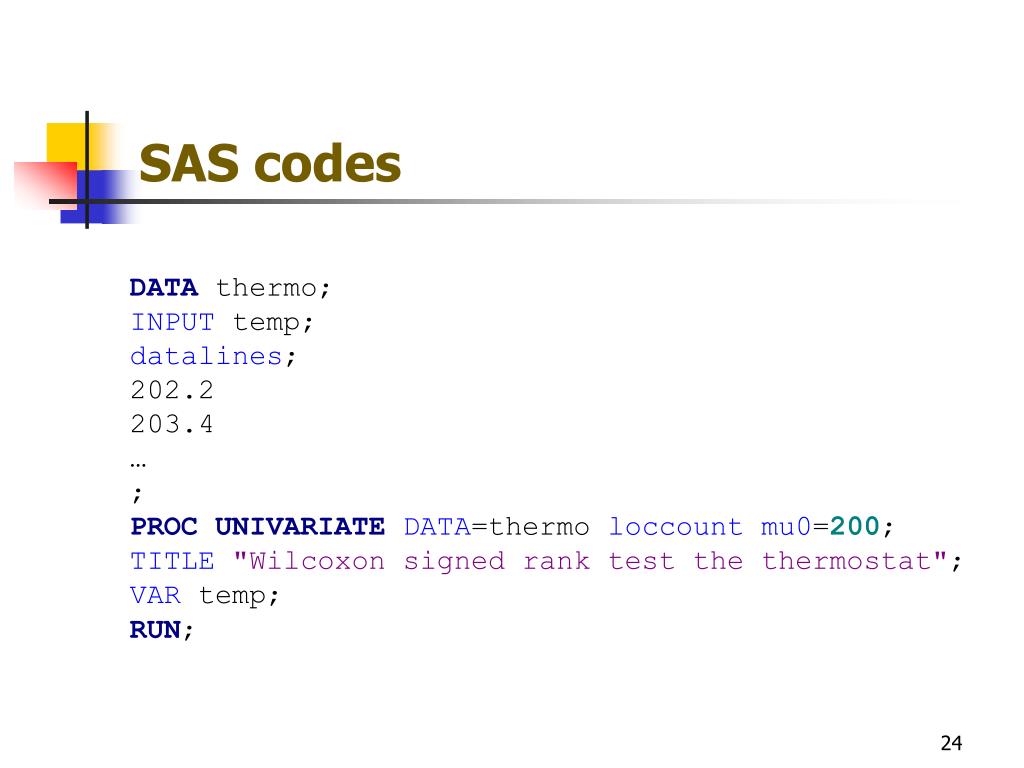This screenshot has height=768, width=1024.
Task: Select the value 203.4
Action: tap(172, 424)
